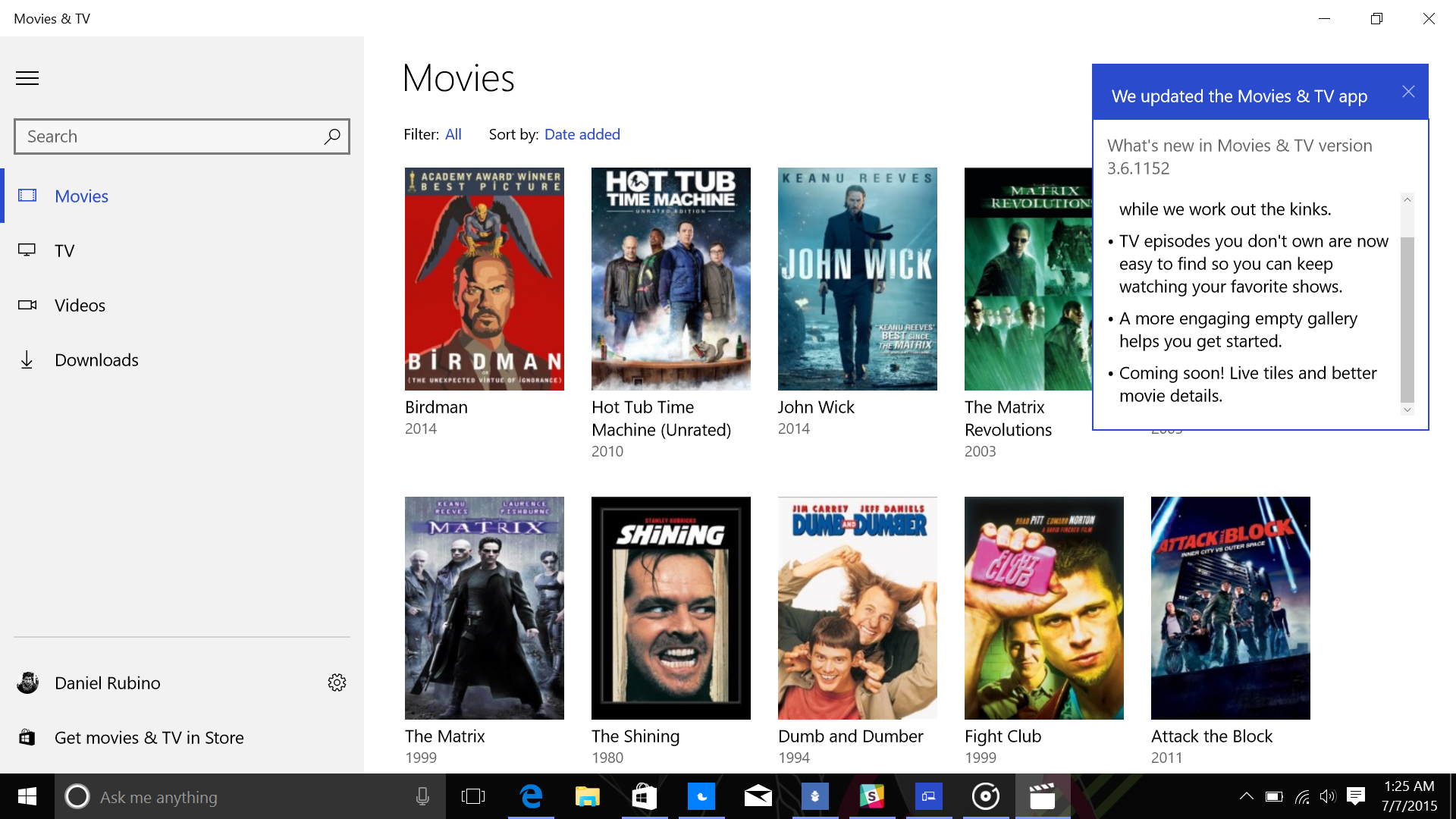Click Get movies & TV in Store

click(149, 738)
